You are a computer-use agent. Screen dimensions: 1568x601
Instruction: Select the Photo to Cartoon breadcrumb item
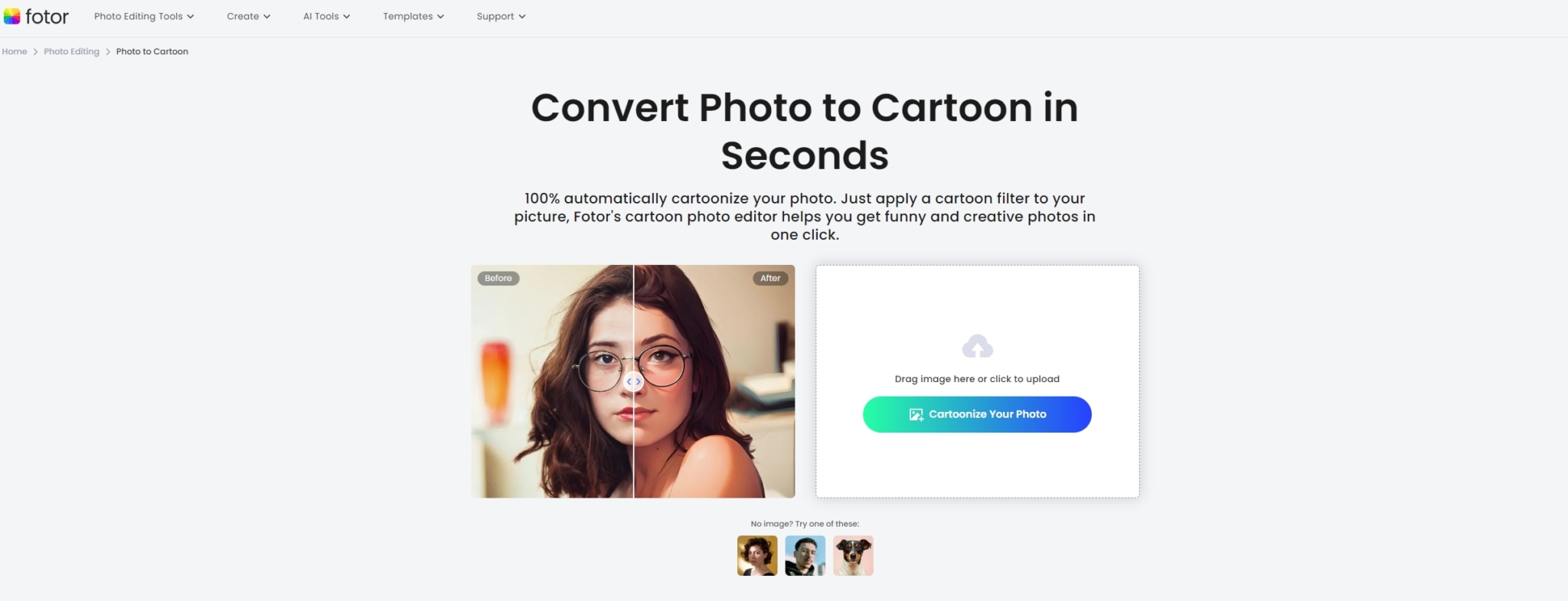(152, 51)
